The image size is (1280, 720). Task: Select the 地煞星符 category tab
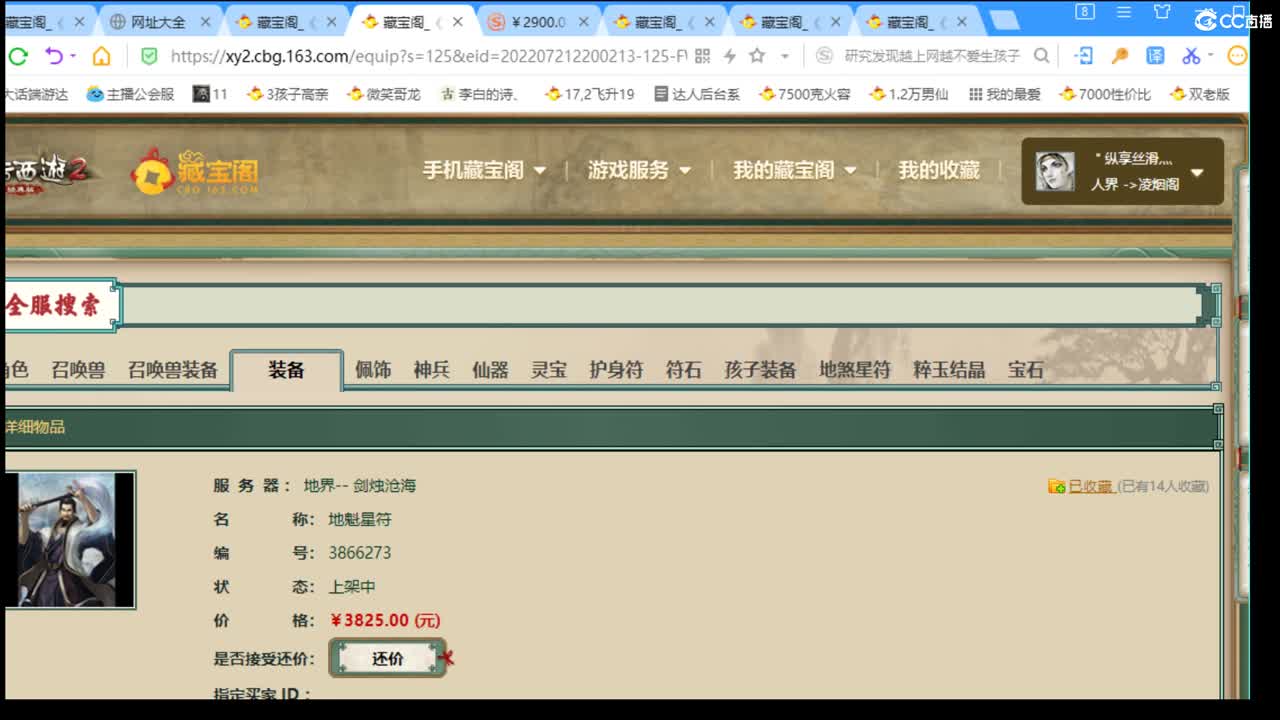tap(855, 370)
